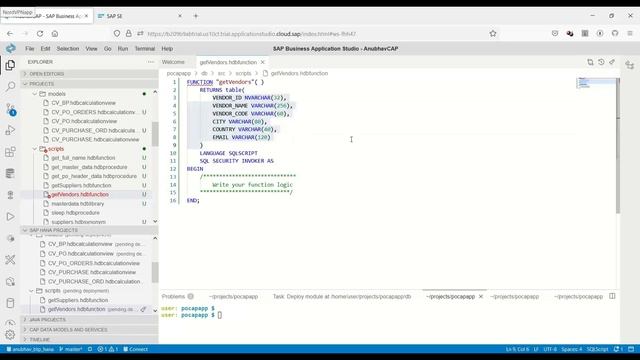The image size is (640, 360).
Task: Click errors and warnings indicator in status bar
Action: click(108, 349)
